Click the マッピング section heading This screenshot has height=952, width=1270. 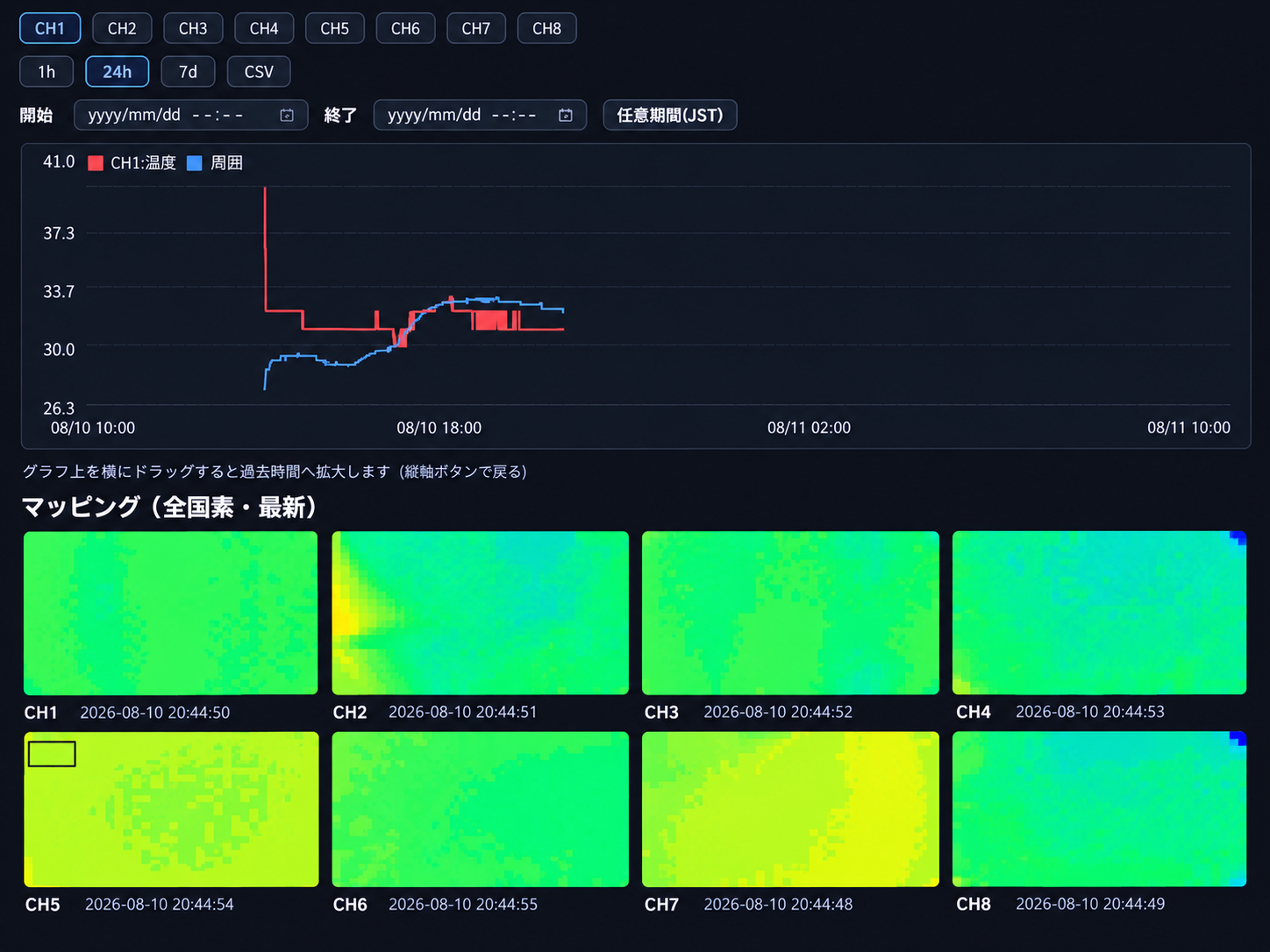click(169, 507)
